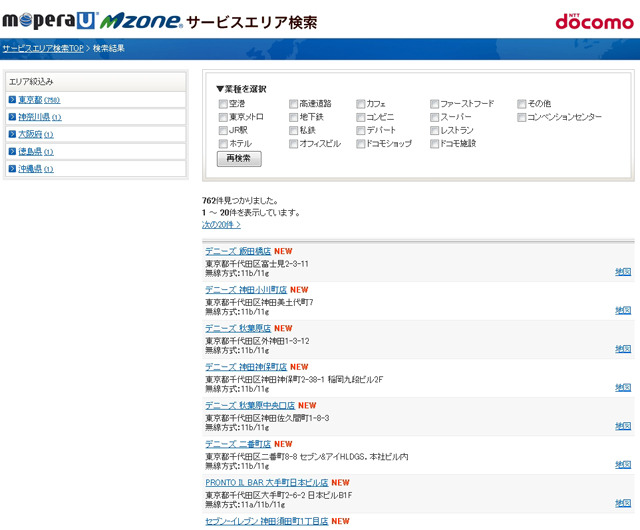Check the 空港 checkbox
Screen dimensions: 640x530
[x=223, y=104]
